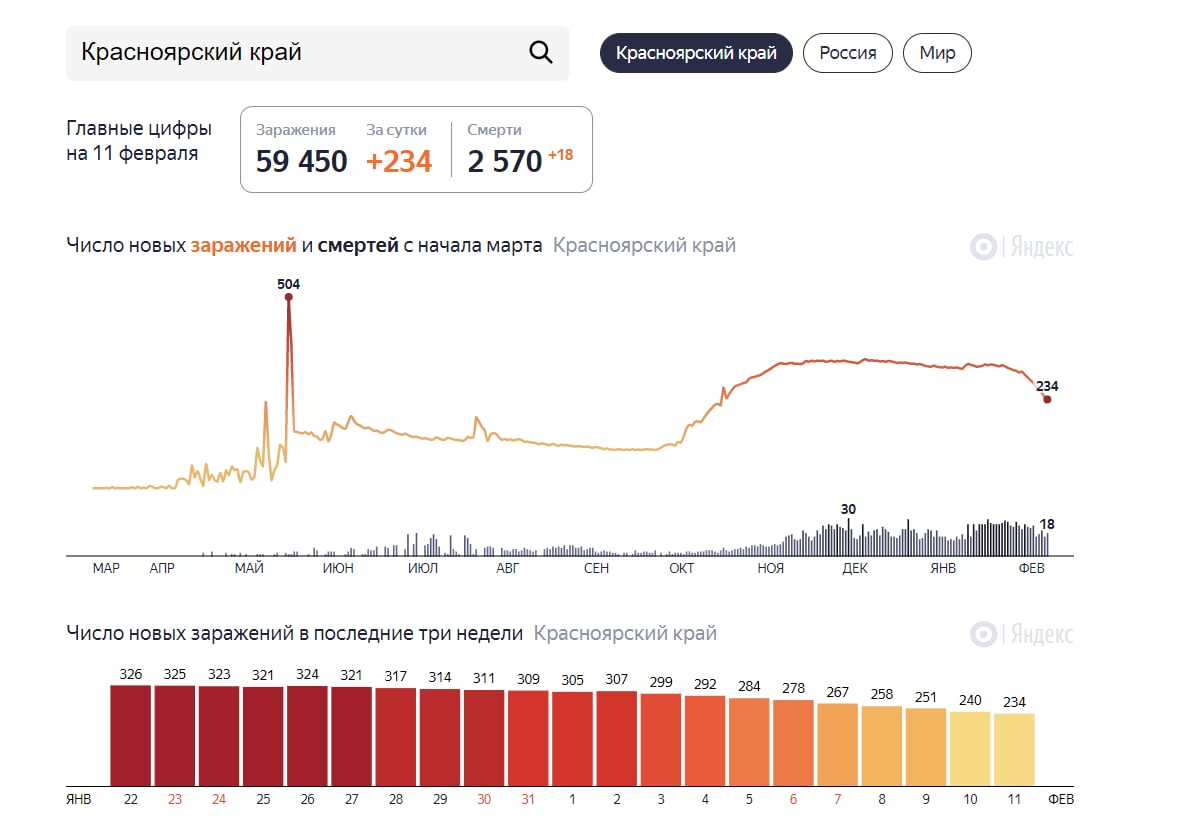Viewport: 1187px width, 824px height.
Task: Click the 504 peak point on chart
Action: pyautogui.click(x=288, y=297)
